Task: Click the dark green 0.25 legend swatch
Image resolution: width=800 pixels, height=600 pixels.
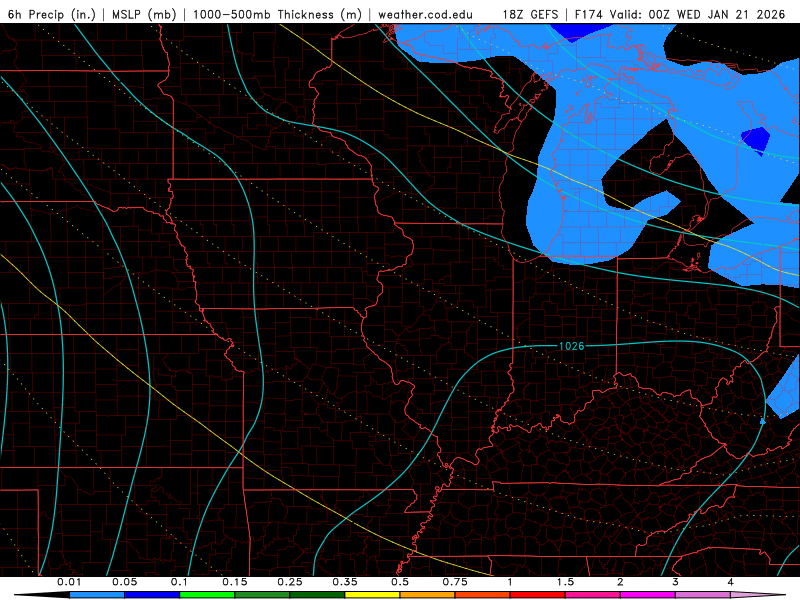Action: pyautogui.click(x=317, y=595)
